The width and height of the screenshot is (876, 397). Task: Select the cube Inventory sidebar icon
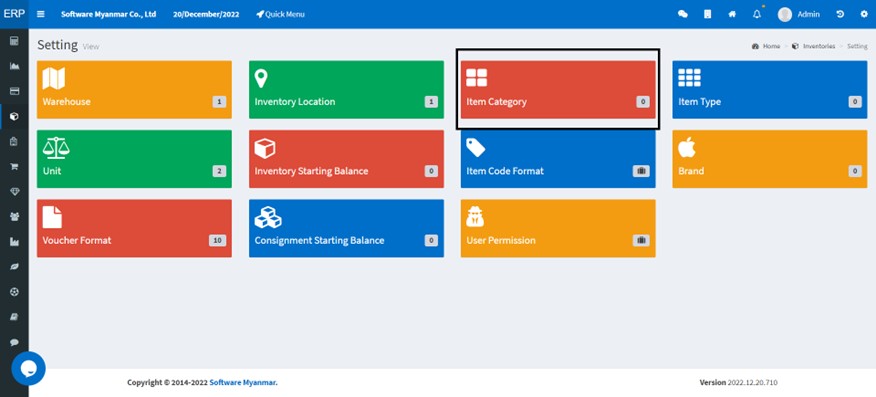pyautogui.click(x=15, y=116)
